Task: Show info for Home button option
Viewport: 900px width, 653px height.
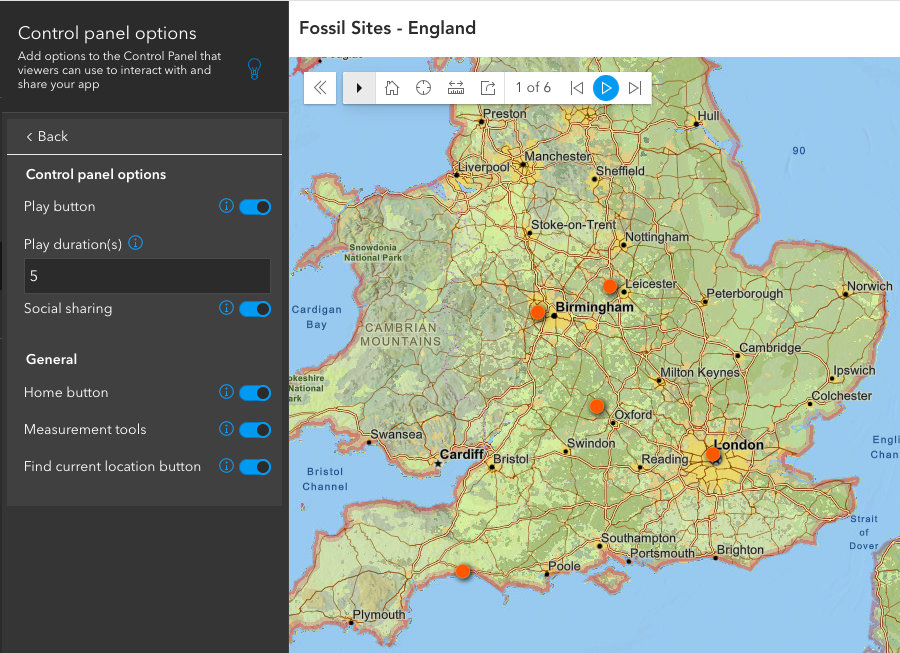Action: click(x=226, y=391)
